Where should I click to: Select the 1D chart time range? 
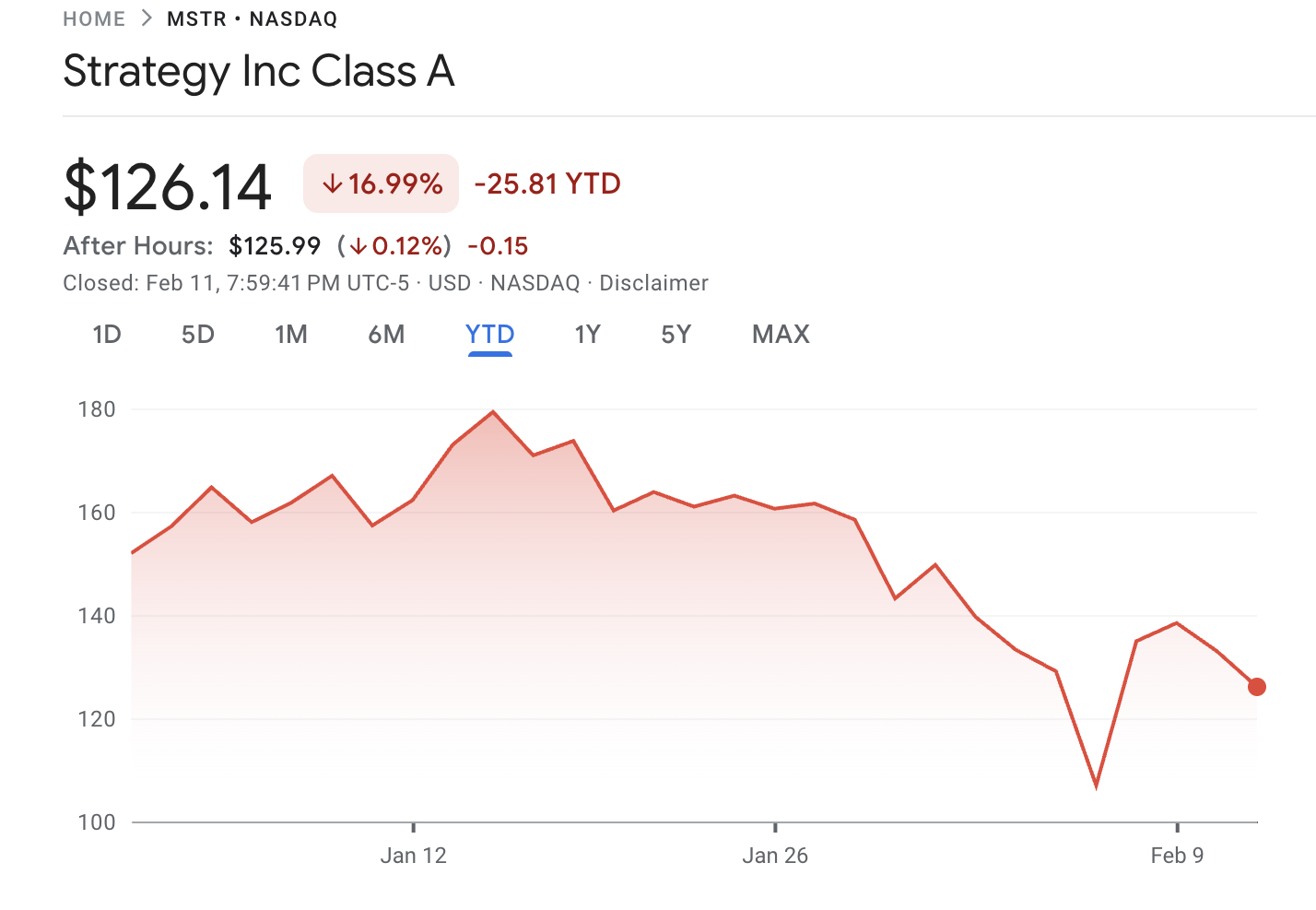(106, 335)
